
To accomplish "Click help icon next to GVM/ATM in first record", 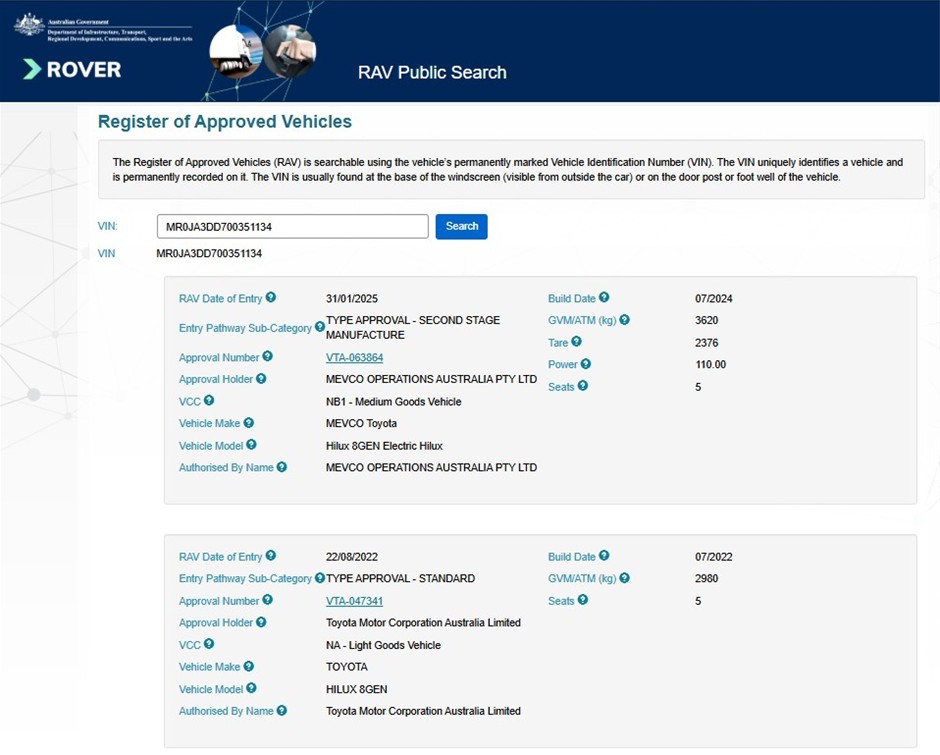I will 625,320.
